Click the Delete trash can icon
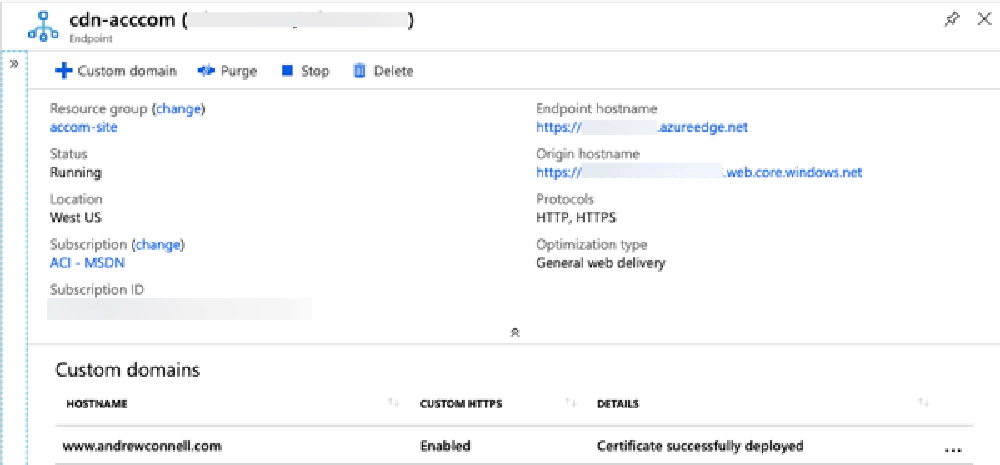Viewport: 1000px width, 465px height. 359,70
